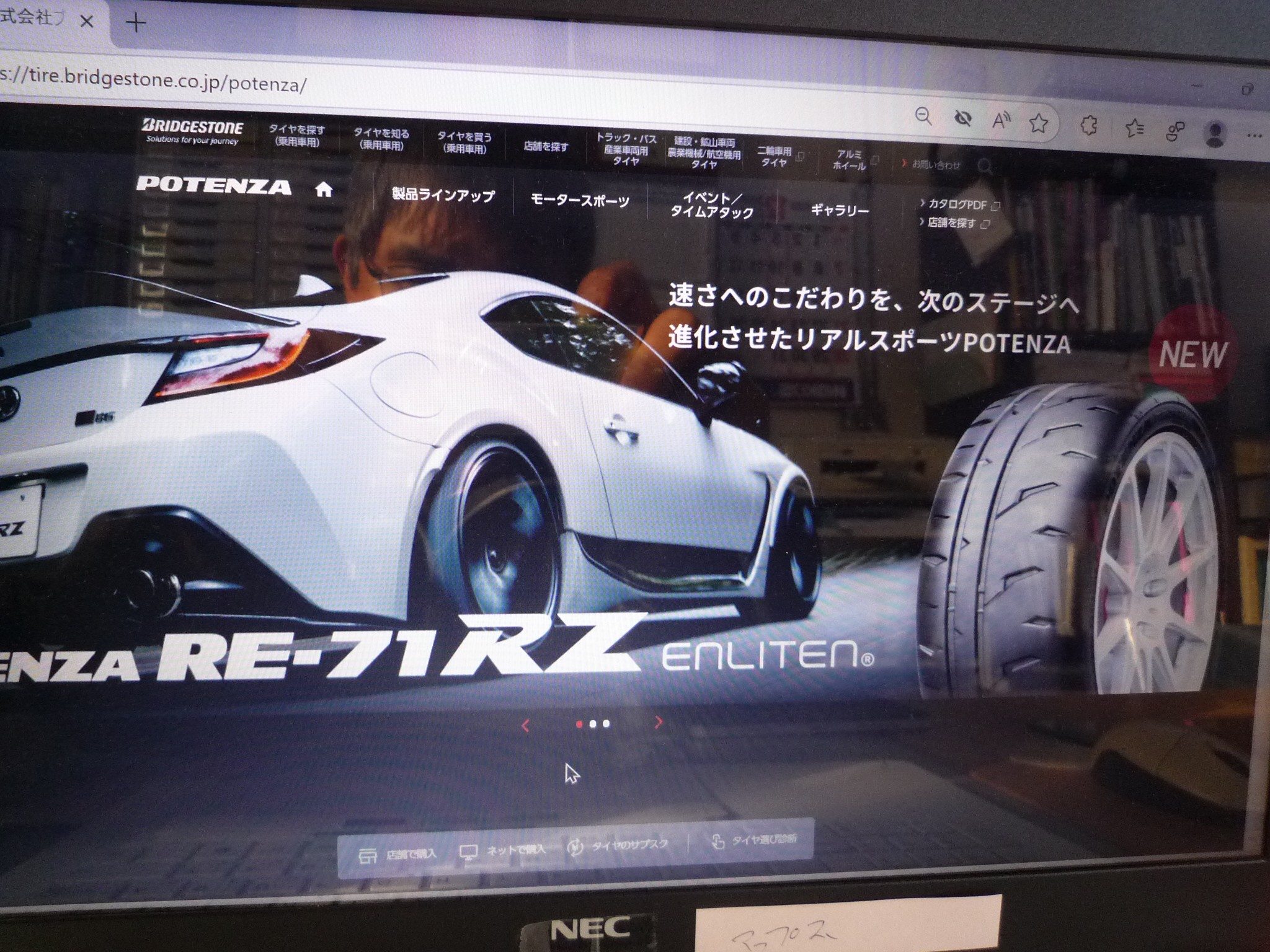Click the POTENZA home house icon
1270x952 pixels.
coord(325,190)
